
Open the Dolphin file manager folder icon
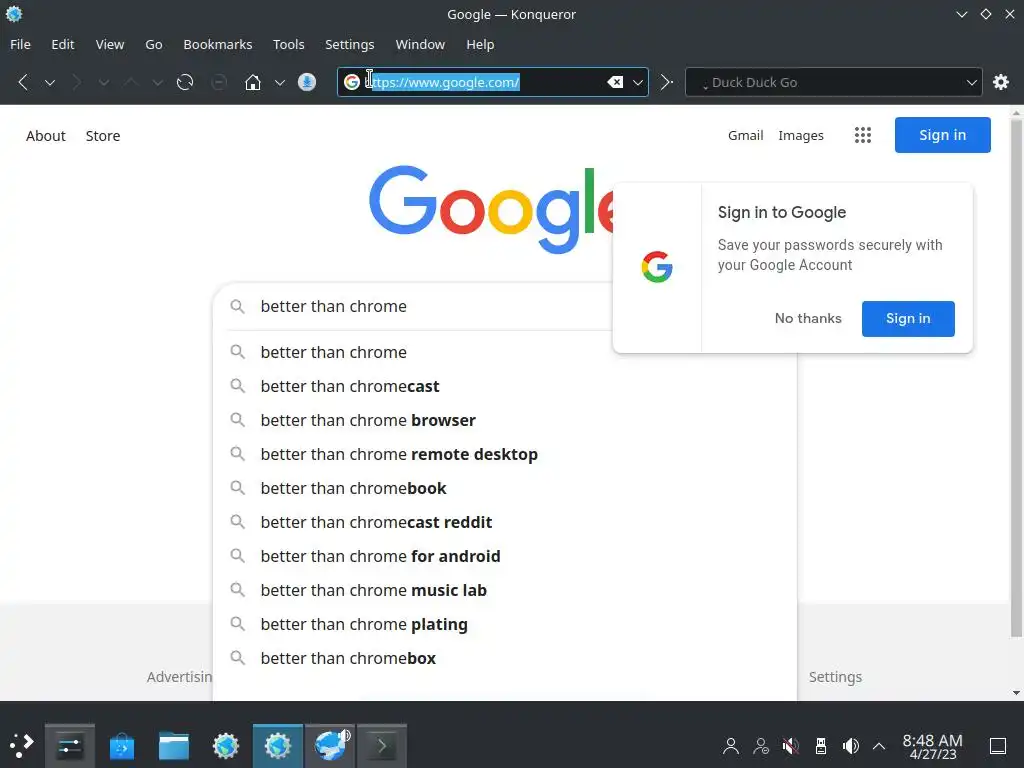click(x=174, y=746)
